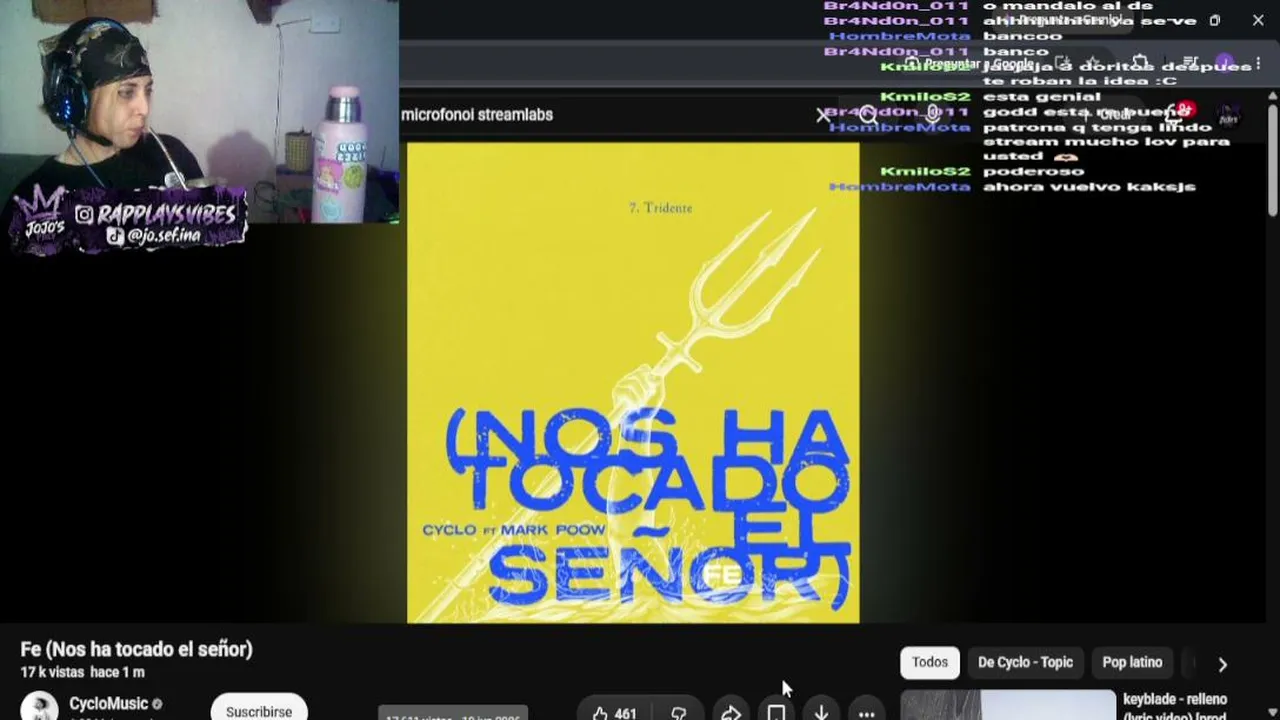Click the chat message bancoo
This screenshot has width=1280, height=720.
click(1022, 36)
